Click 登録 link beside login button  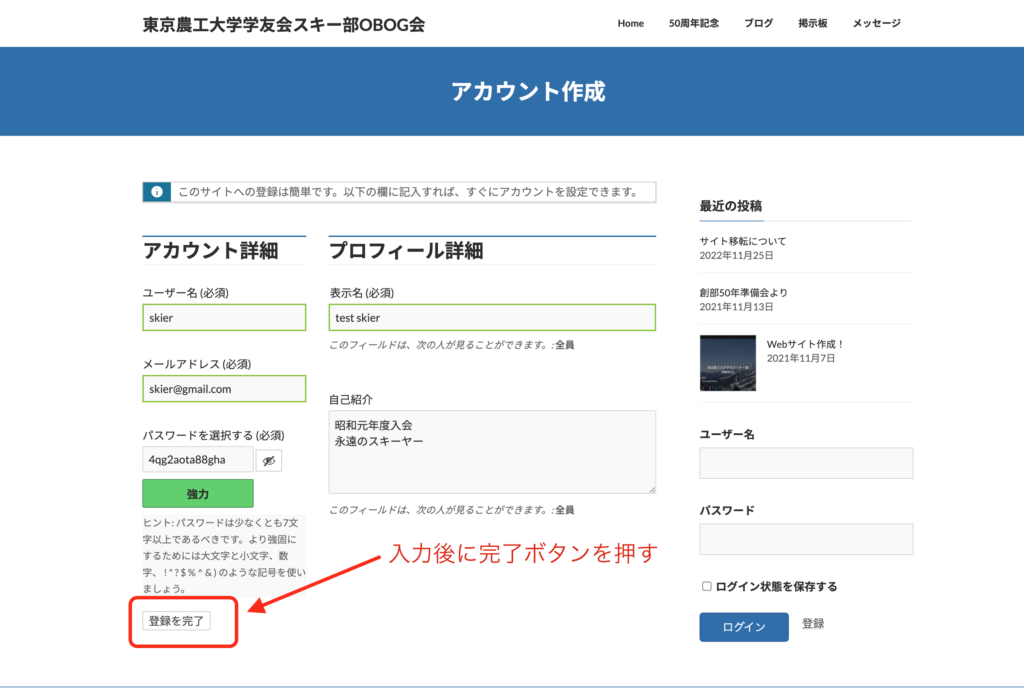813,624
